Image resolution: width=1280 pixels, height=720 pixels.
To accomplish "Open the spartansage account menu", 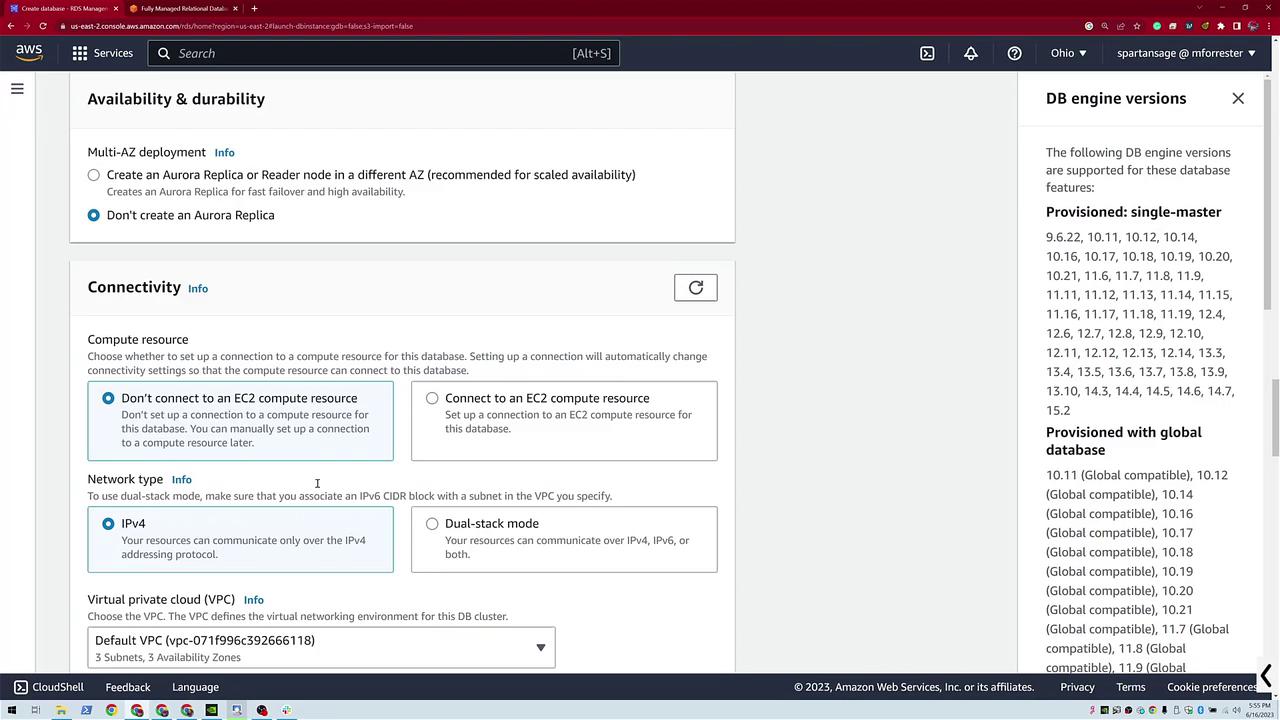I will (1186, 53).
